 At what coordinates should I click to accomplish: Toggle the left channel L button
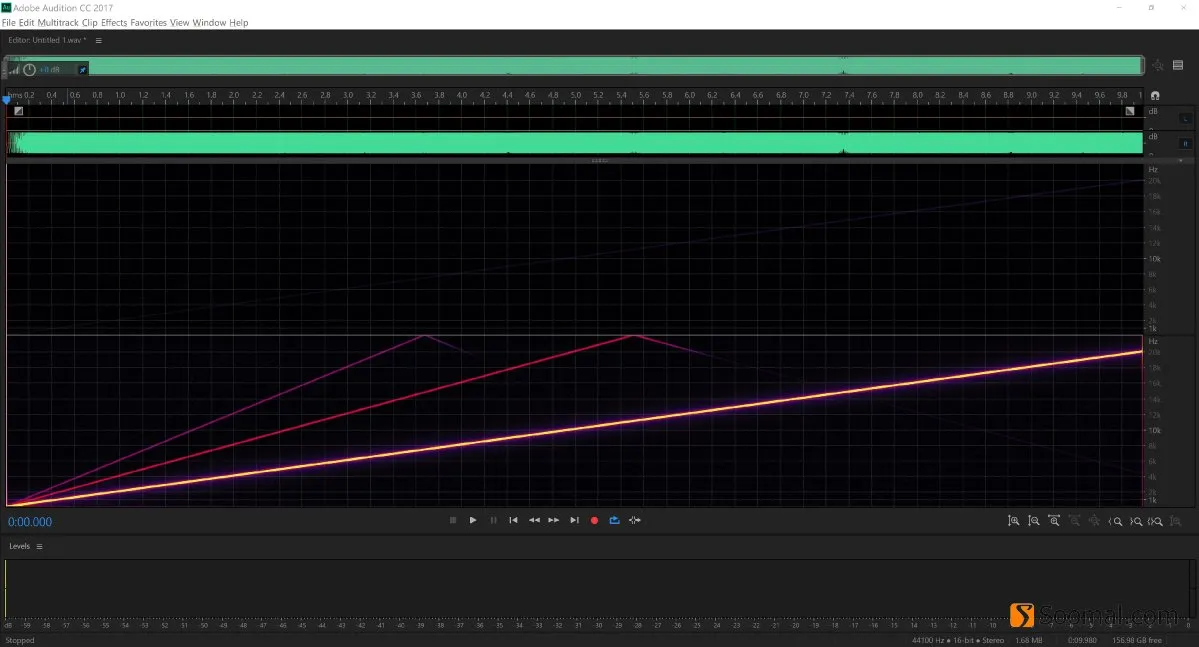1185,119
